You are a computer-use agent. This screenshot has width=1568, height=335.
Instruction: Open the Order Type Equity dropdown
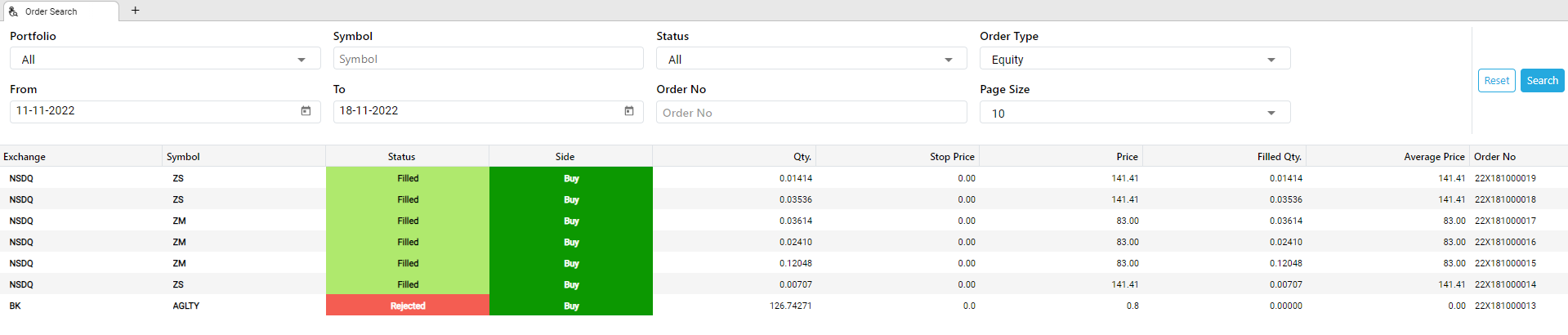(x=1135, y=59)
